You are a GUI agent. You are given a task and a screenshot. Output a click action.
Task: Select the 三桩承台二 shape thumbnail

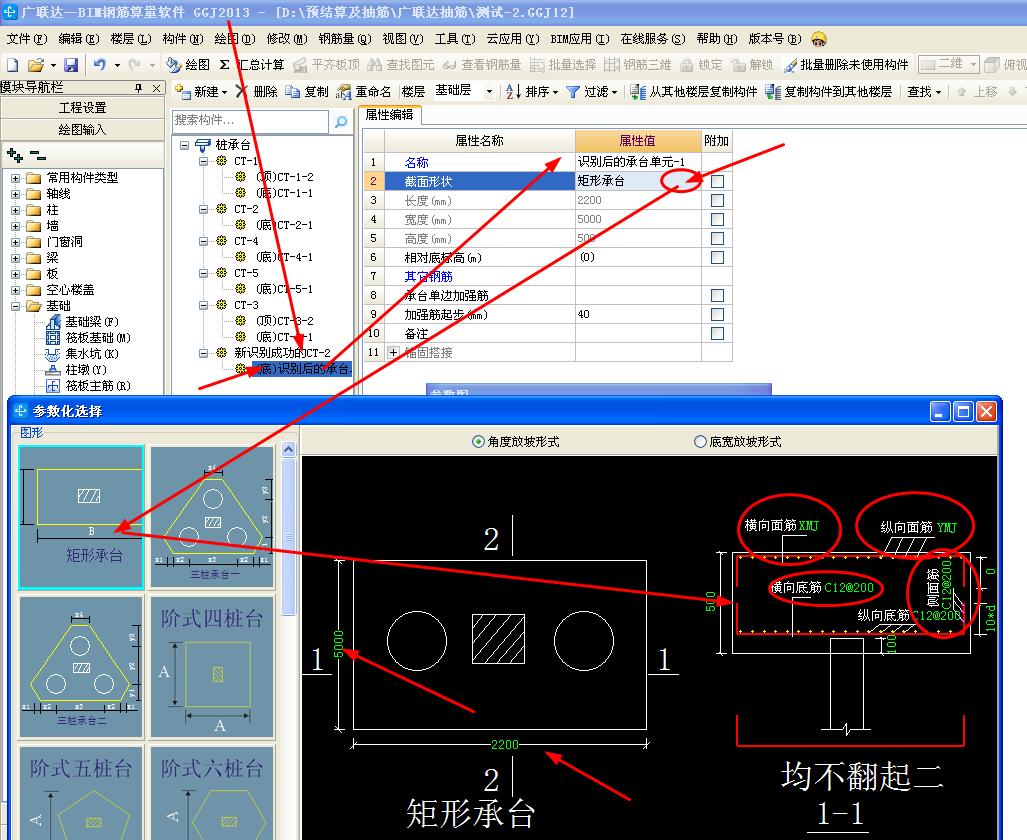82,667
